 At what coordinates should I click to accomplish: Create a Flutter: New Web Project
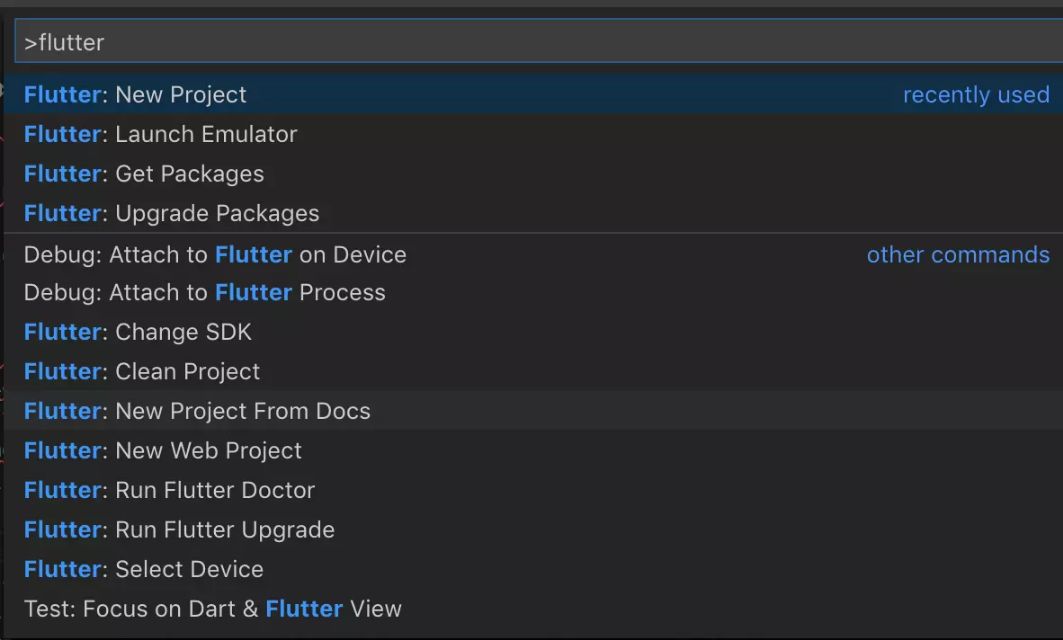163,451
